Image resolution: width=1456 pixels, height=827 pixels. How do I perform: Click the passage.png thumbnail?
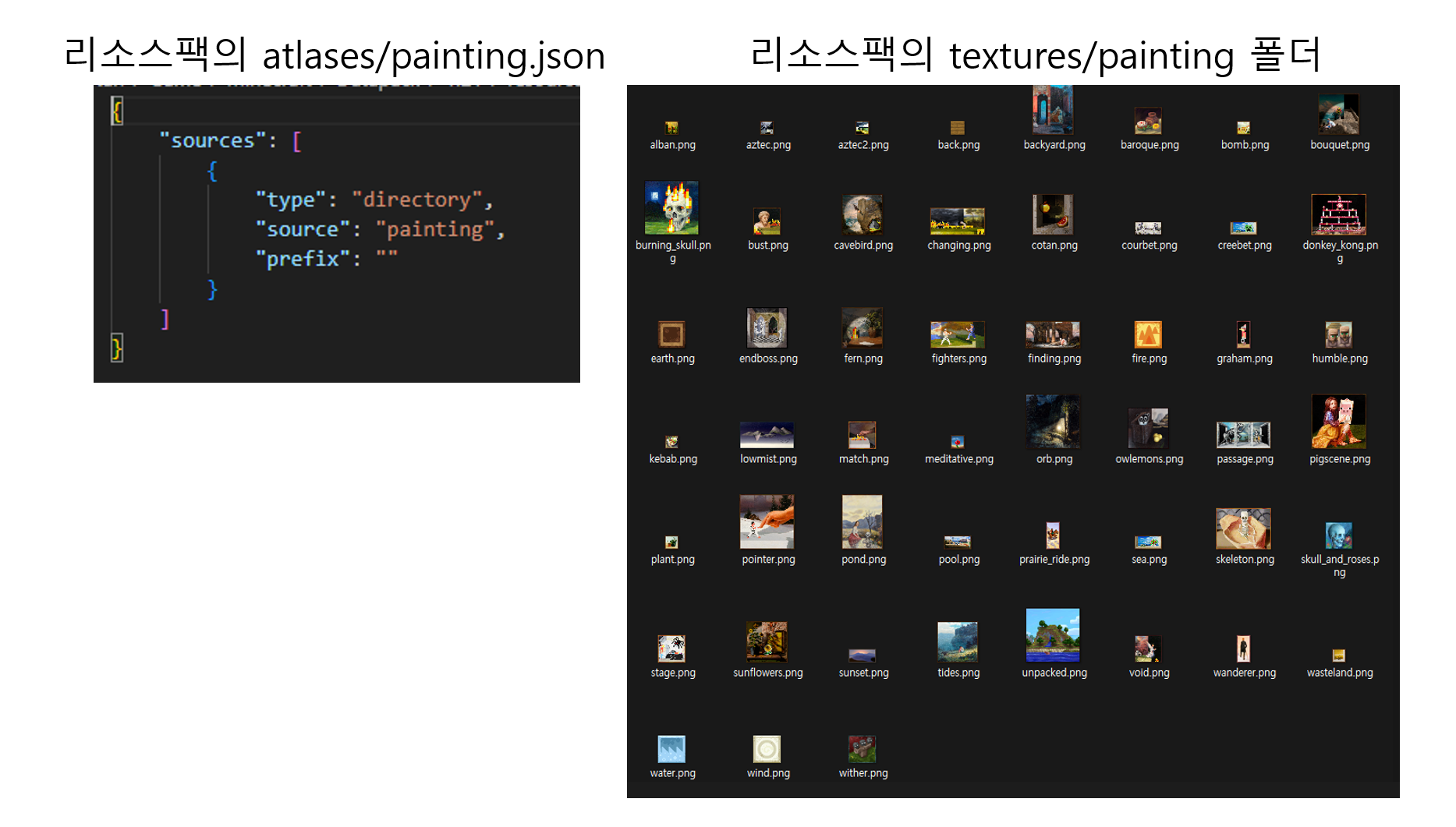pyautogui.click(x=1244, y=435)
